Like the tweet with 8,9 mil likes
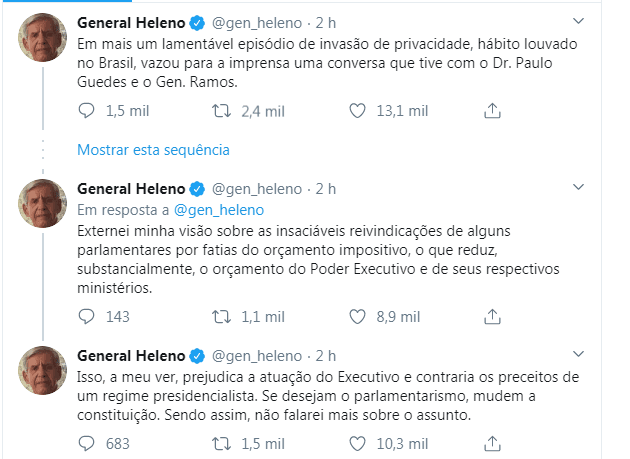The width and height of the screenshot is (630, 459). point(360,317)
